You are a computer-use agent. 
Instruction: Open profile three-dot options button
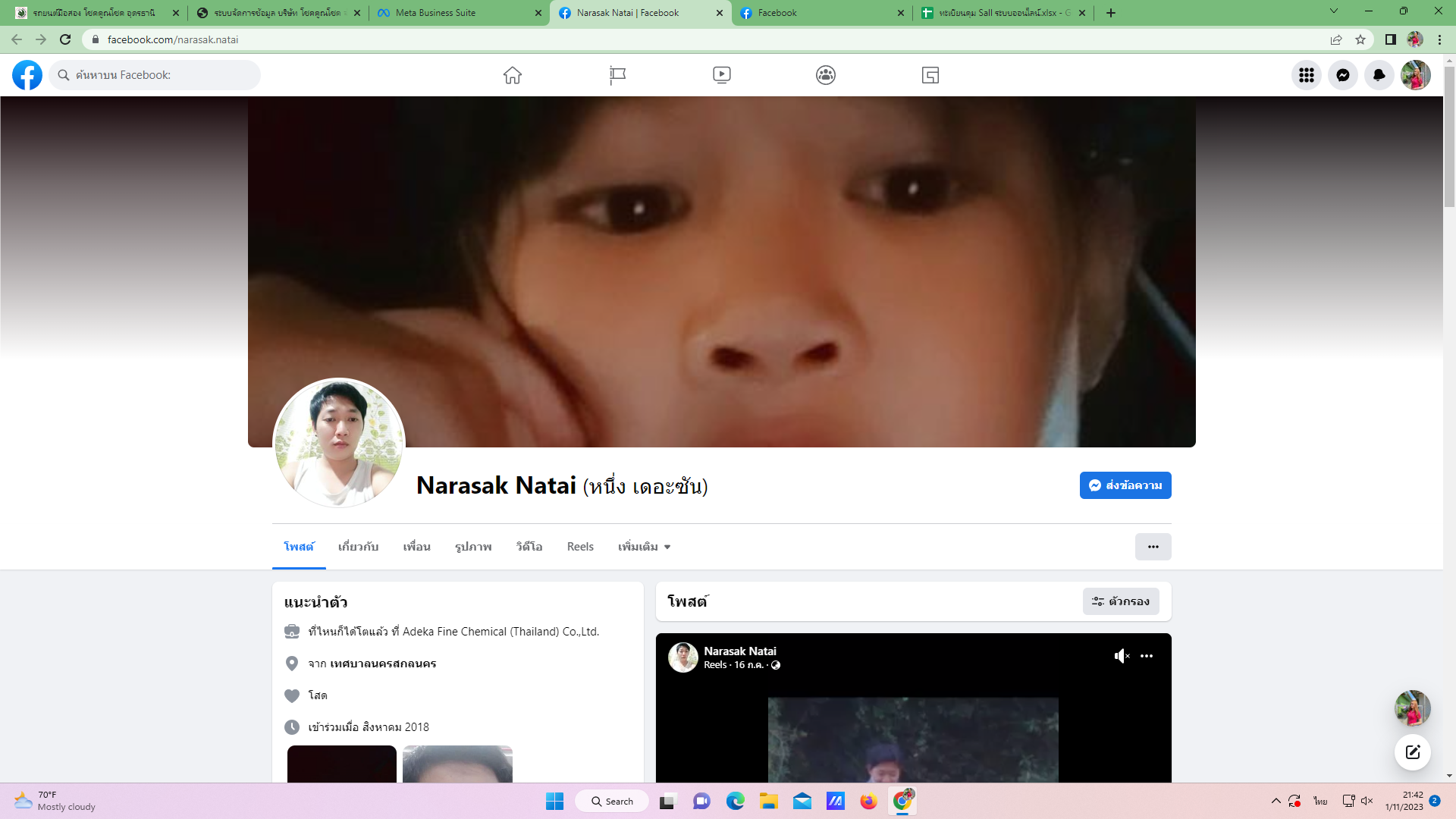click(1153, 547)
